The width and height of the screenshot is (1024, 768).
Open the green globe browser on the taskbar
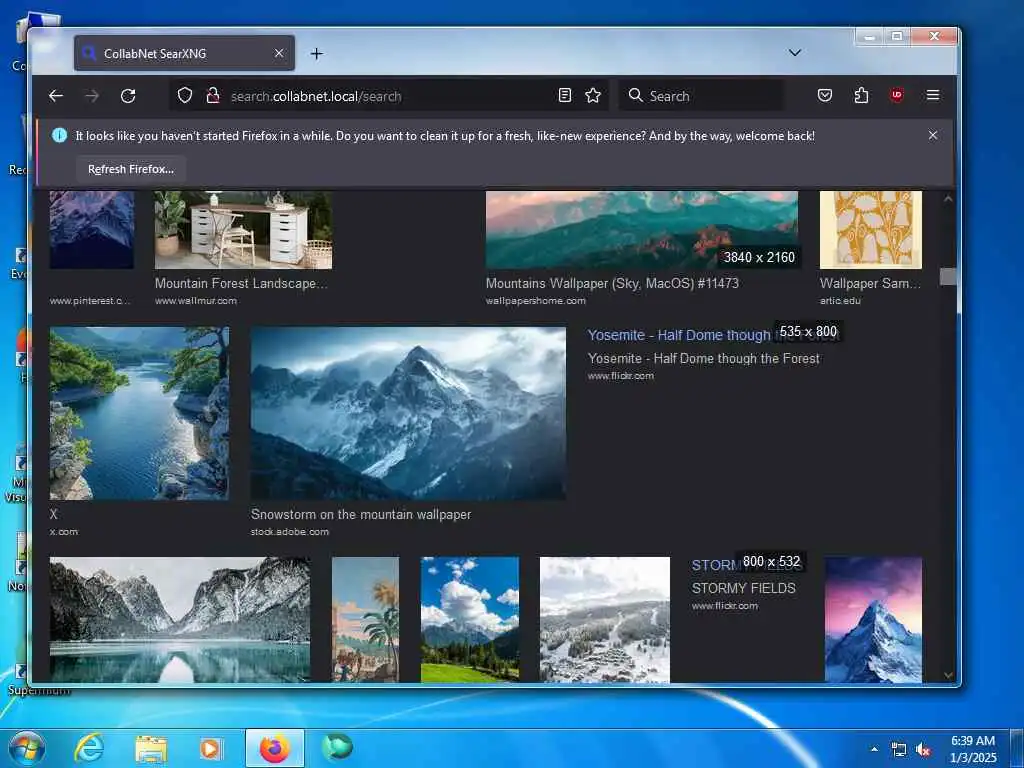(x=337, y=748)
